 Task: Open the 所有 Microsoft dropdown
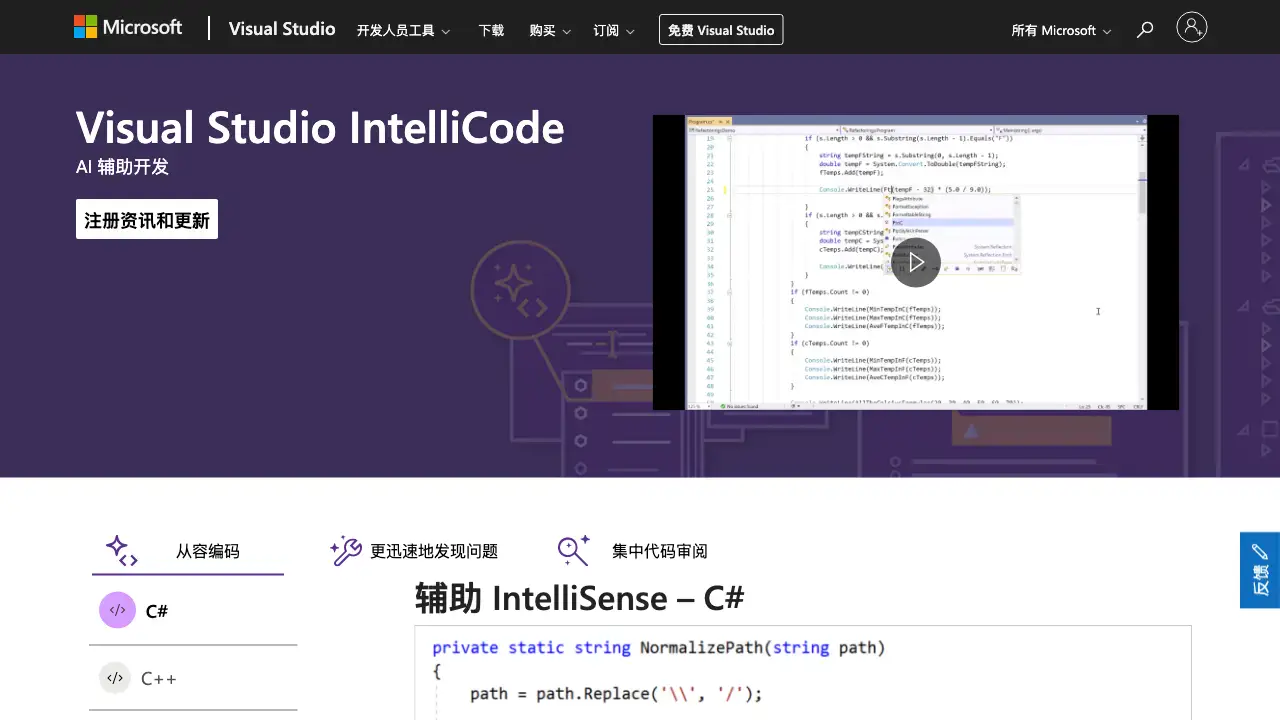pyautogui.click(x=1060, y=30)
